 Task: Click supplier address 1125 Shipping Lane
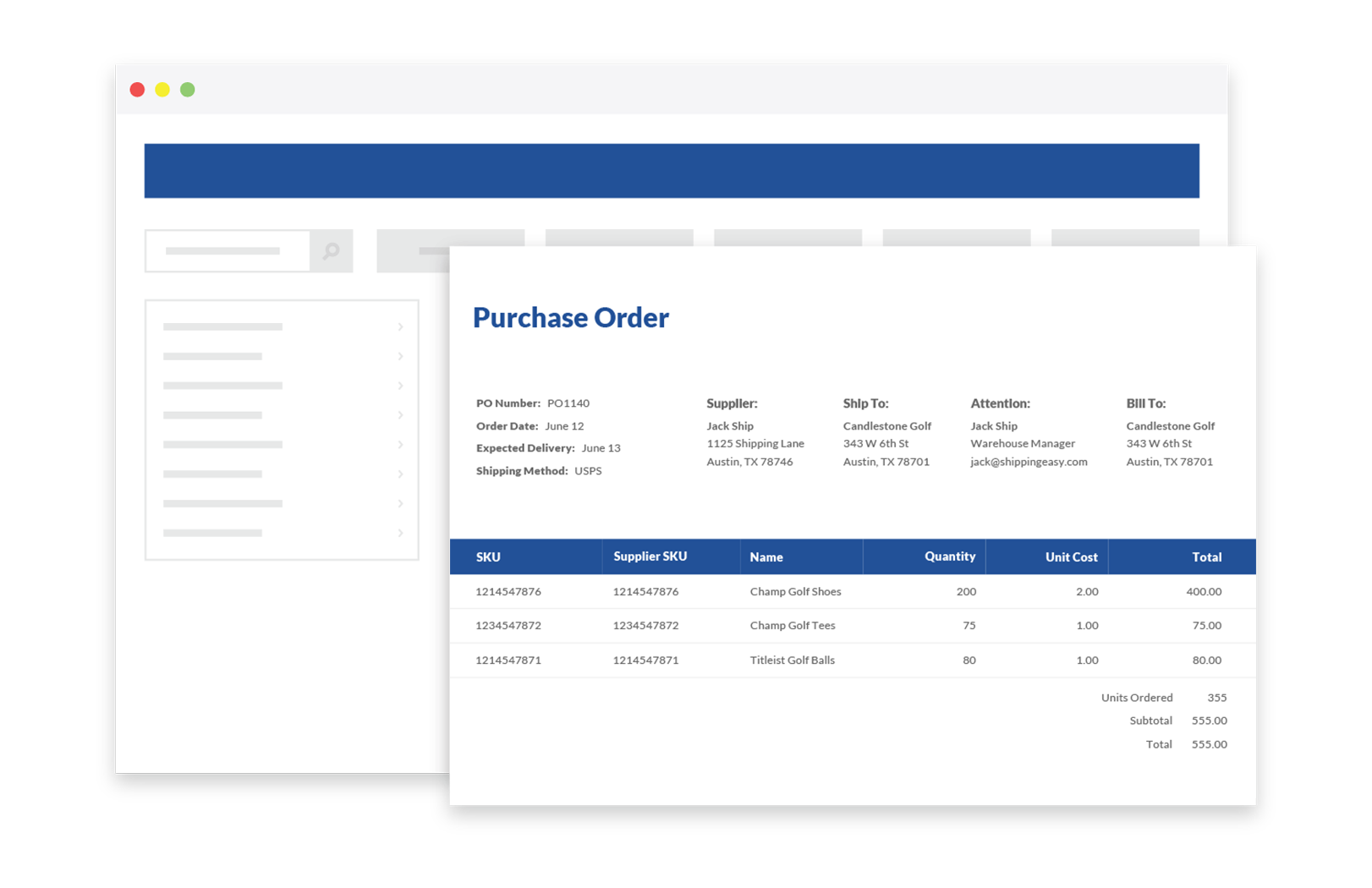755,443
